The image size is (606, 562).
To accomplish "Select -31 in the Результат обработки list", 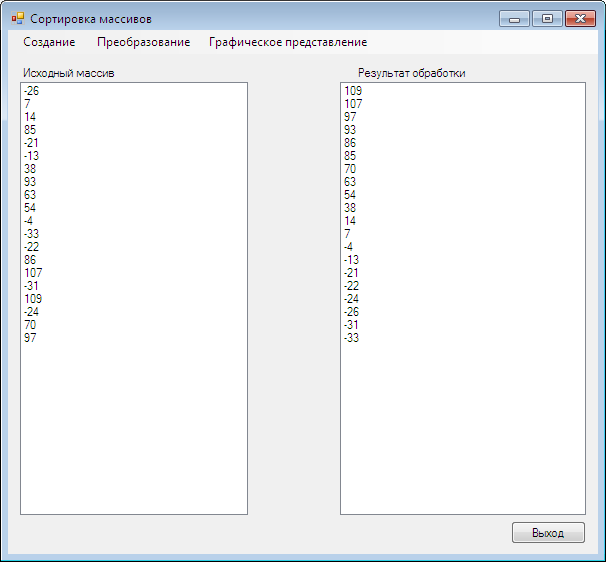I will [463, 325].
